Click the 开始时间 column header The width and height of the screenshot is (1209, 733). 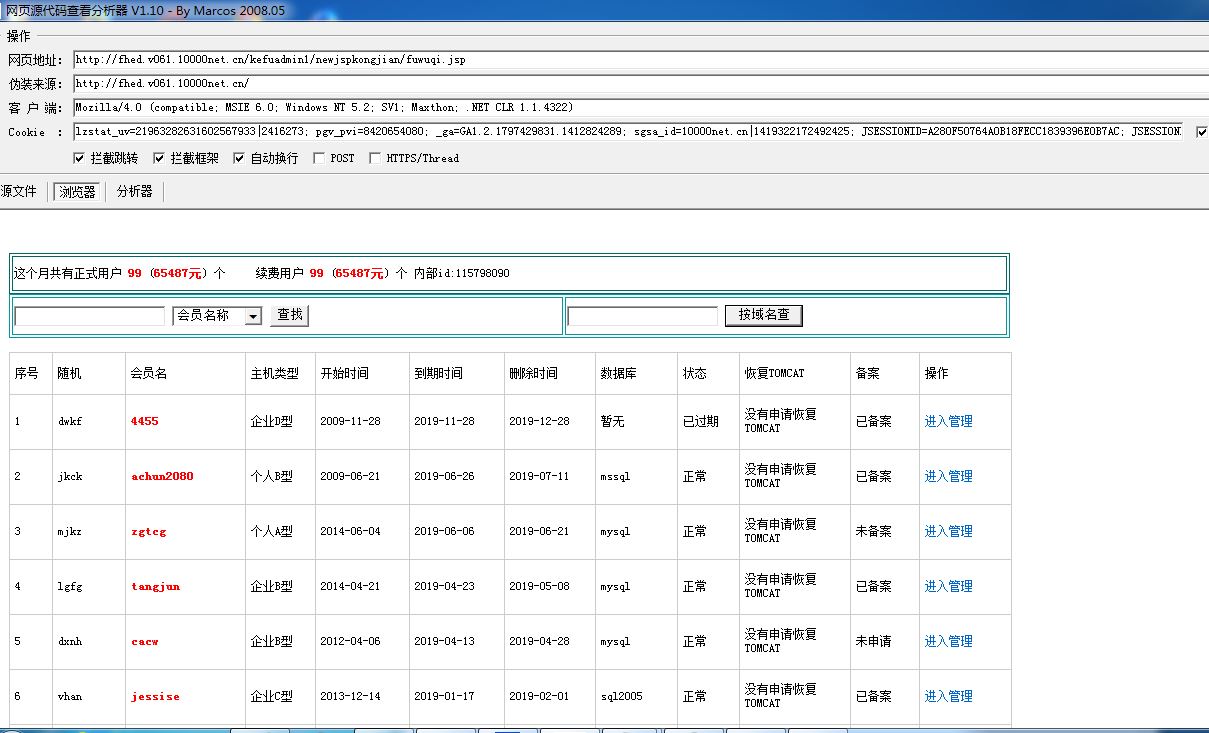pyautogui.click(x=344, y=373)
